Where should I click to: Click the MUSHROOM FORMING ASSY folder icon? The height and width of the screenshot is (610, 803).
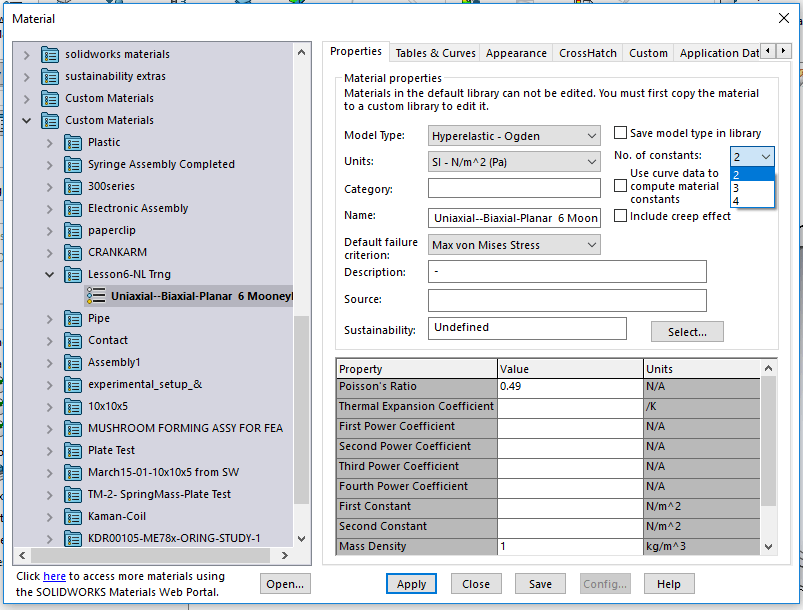(x=73, y=429)
